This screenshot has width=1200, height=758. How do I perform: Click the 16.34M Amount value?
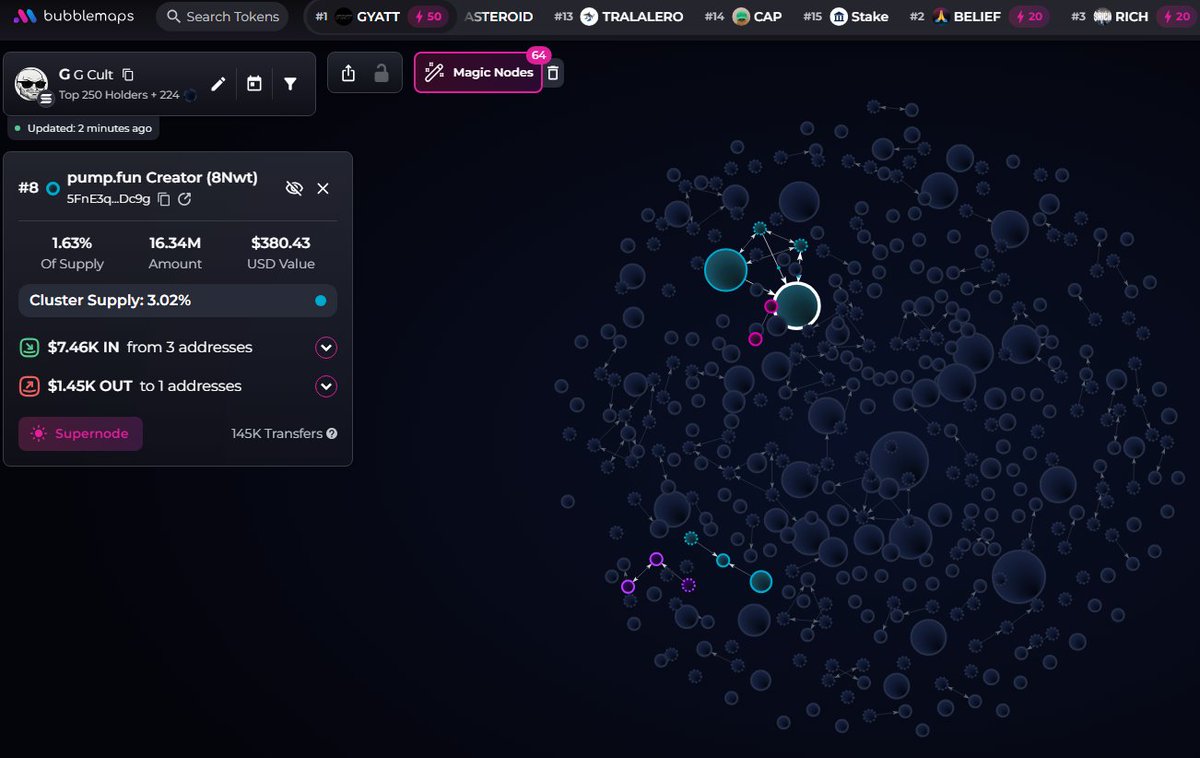[x=175, y=243]
